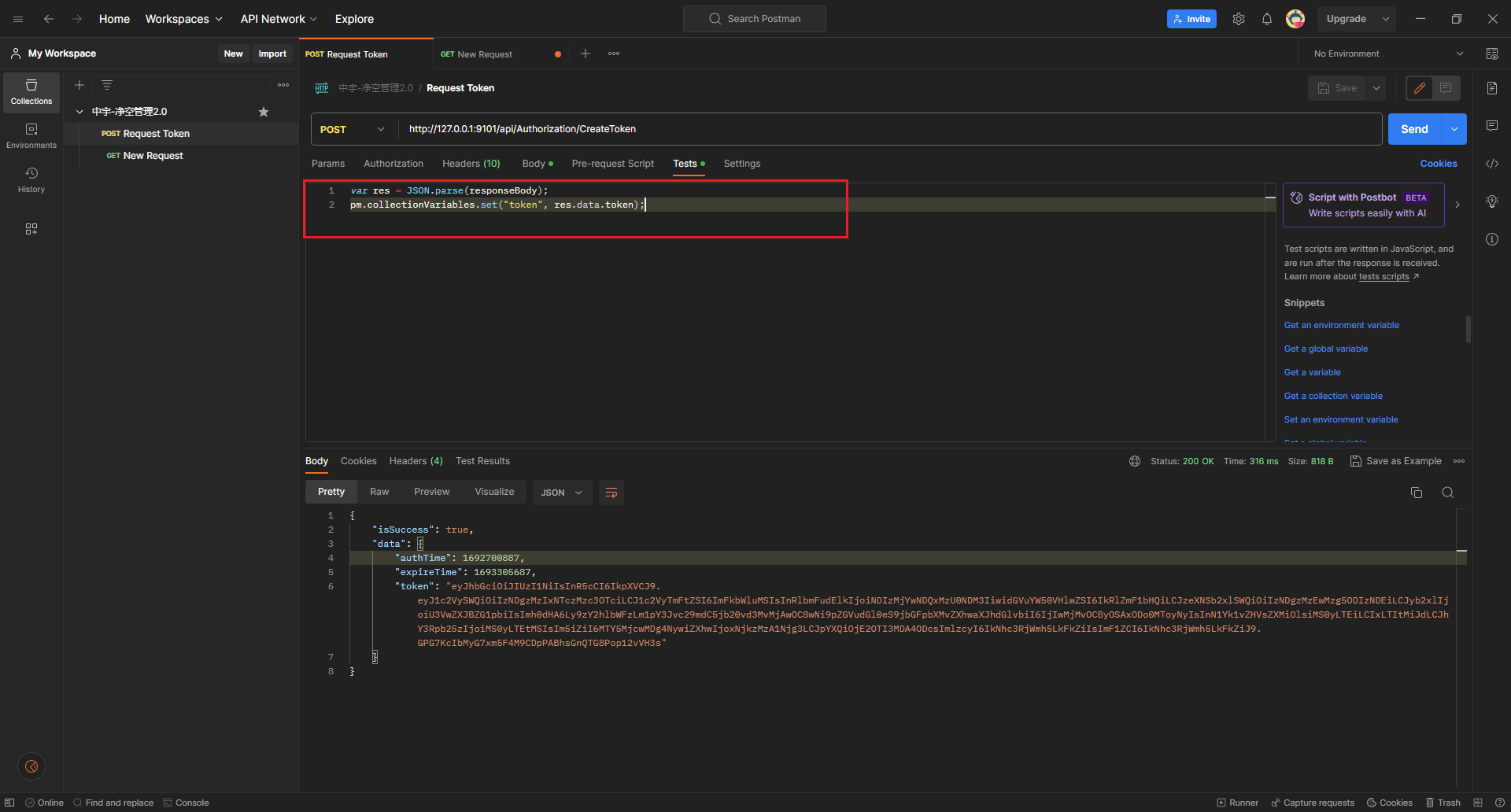This screenshot has height=812, width=1511.
Task: Open the hamburger menu icon
Action: pyautogui.click(x=18, y=19)
